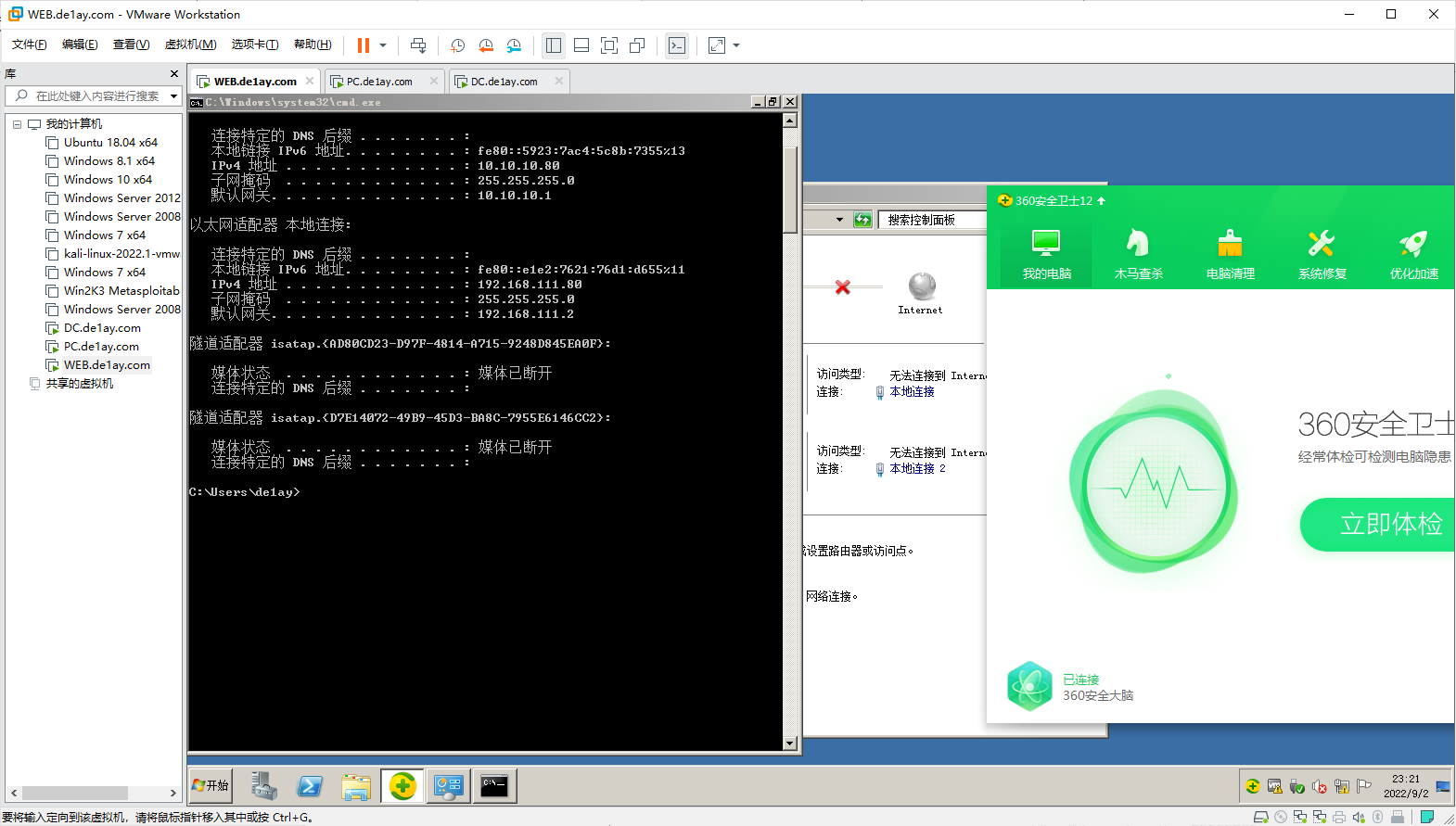
Task: Click sound card icon in VMware status bar
Action: 1359,817
